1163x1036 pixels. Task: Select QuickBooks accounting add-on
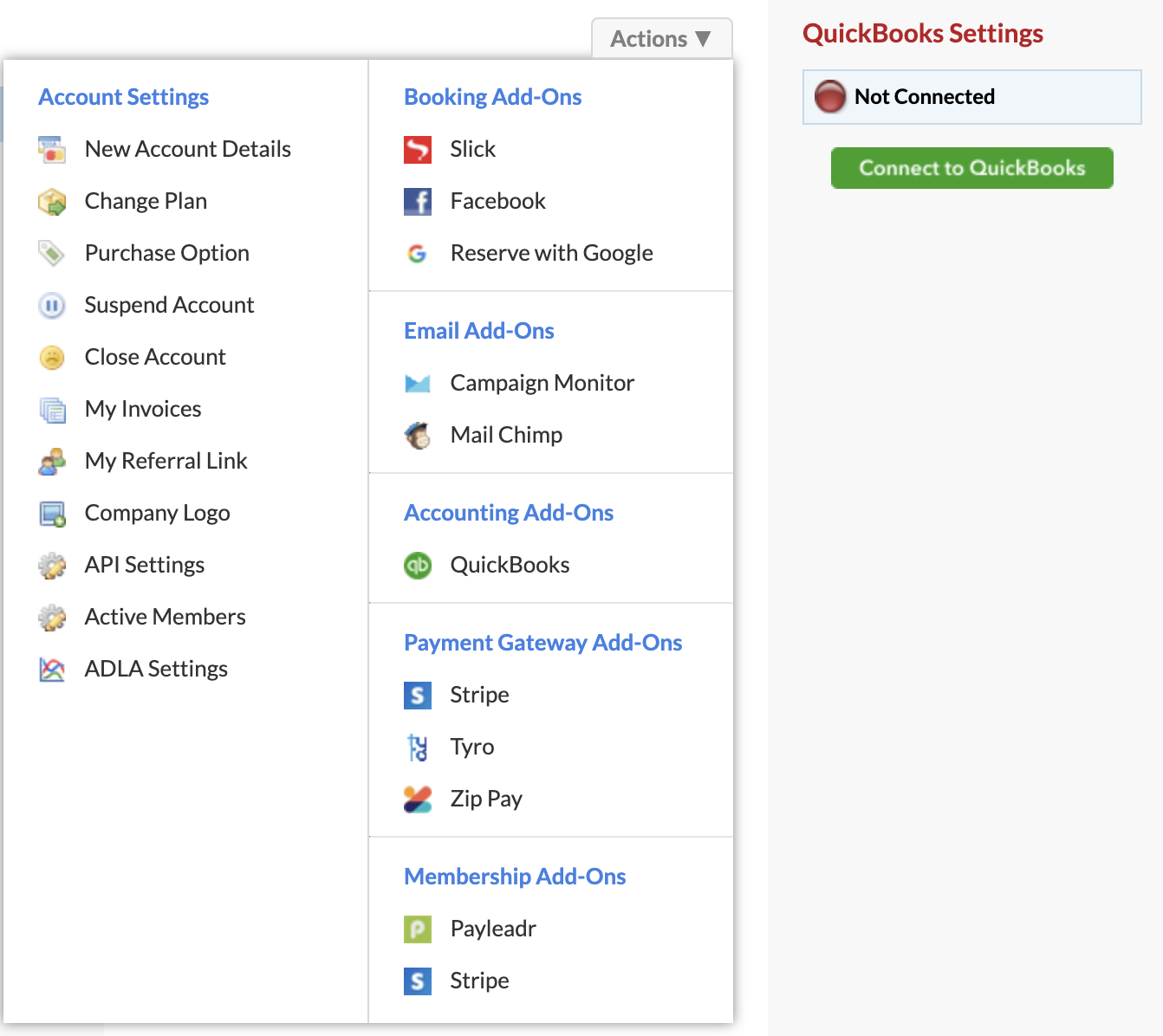coord(510,565)
